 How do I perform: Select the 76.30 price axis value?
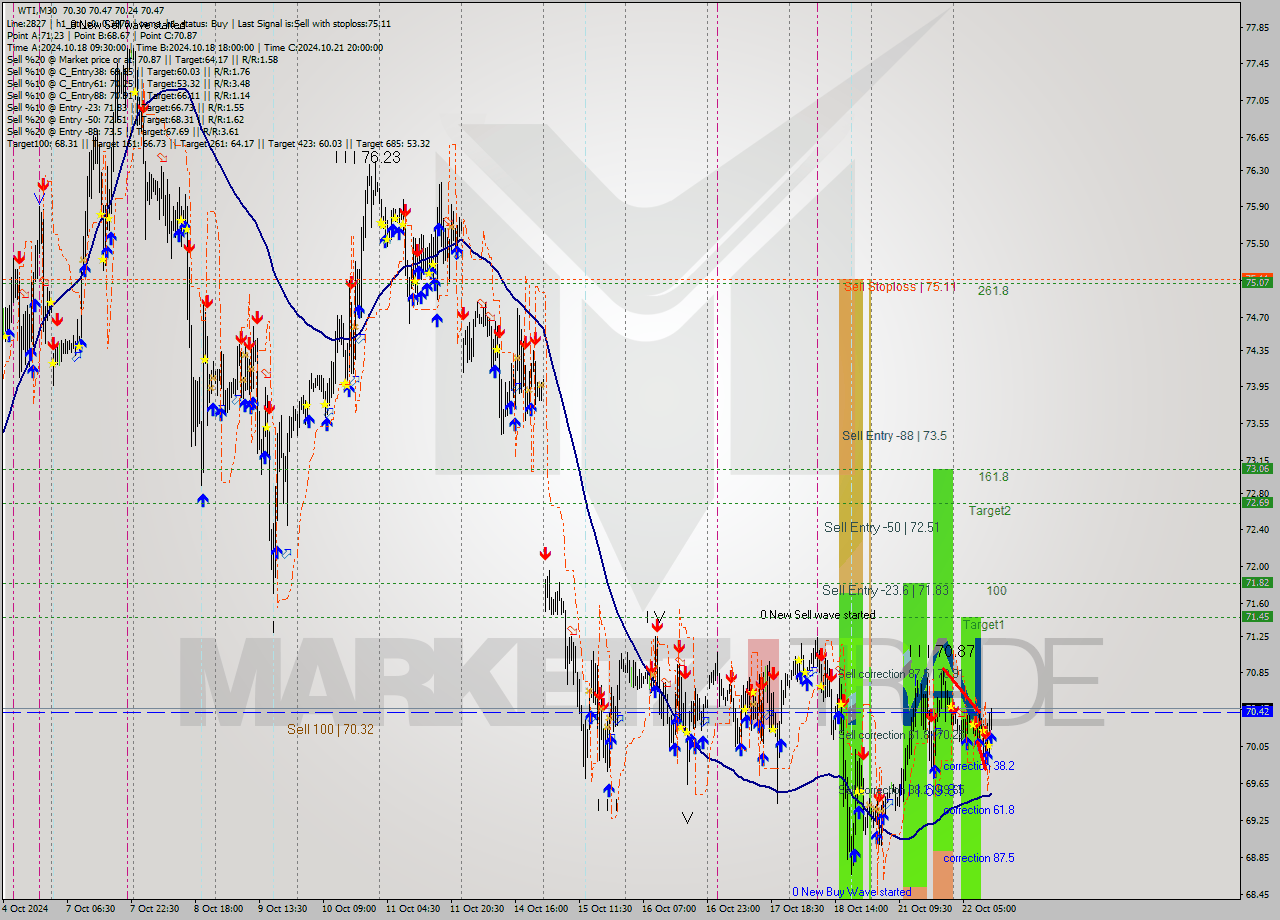1258,171
